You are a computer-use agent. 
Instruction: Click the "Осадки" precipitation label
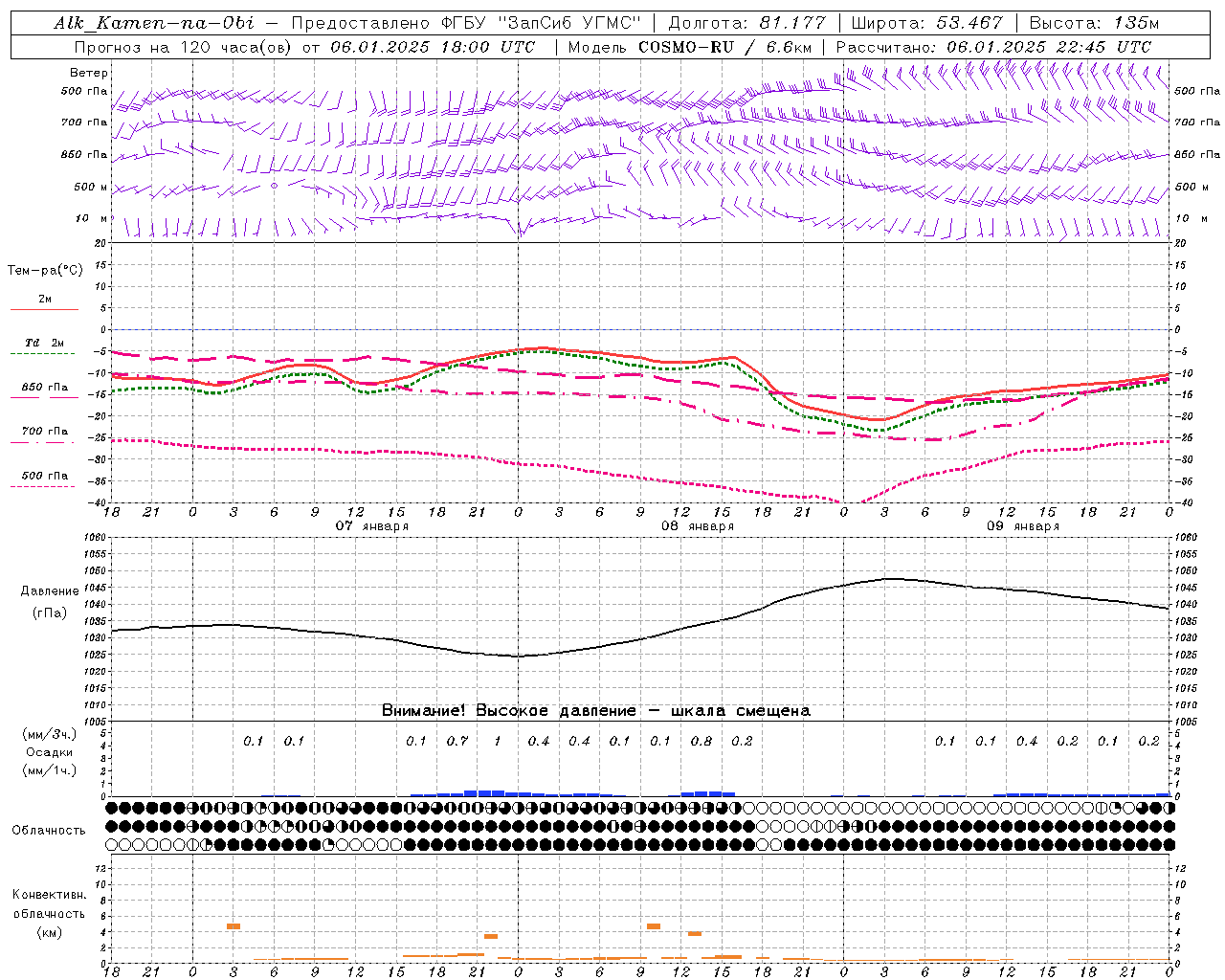pos(49,752)
